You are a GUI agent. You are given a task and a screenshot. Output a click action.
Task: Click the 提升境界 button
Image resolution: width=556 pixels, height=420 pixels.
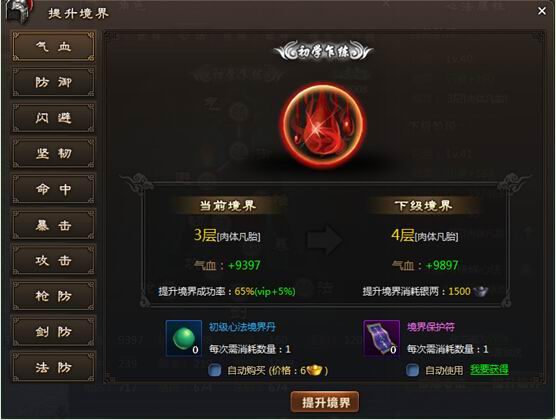pos(325,402)
